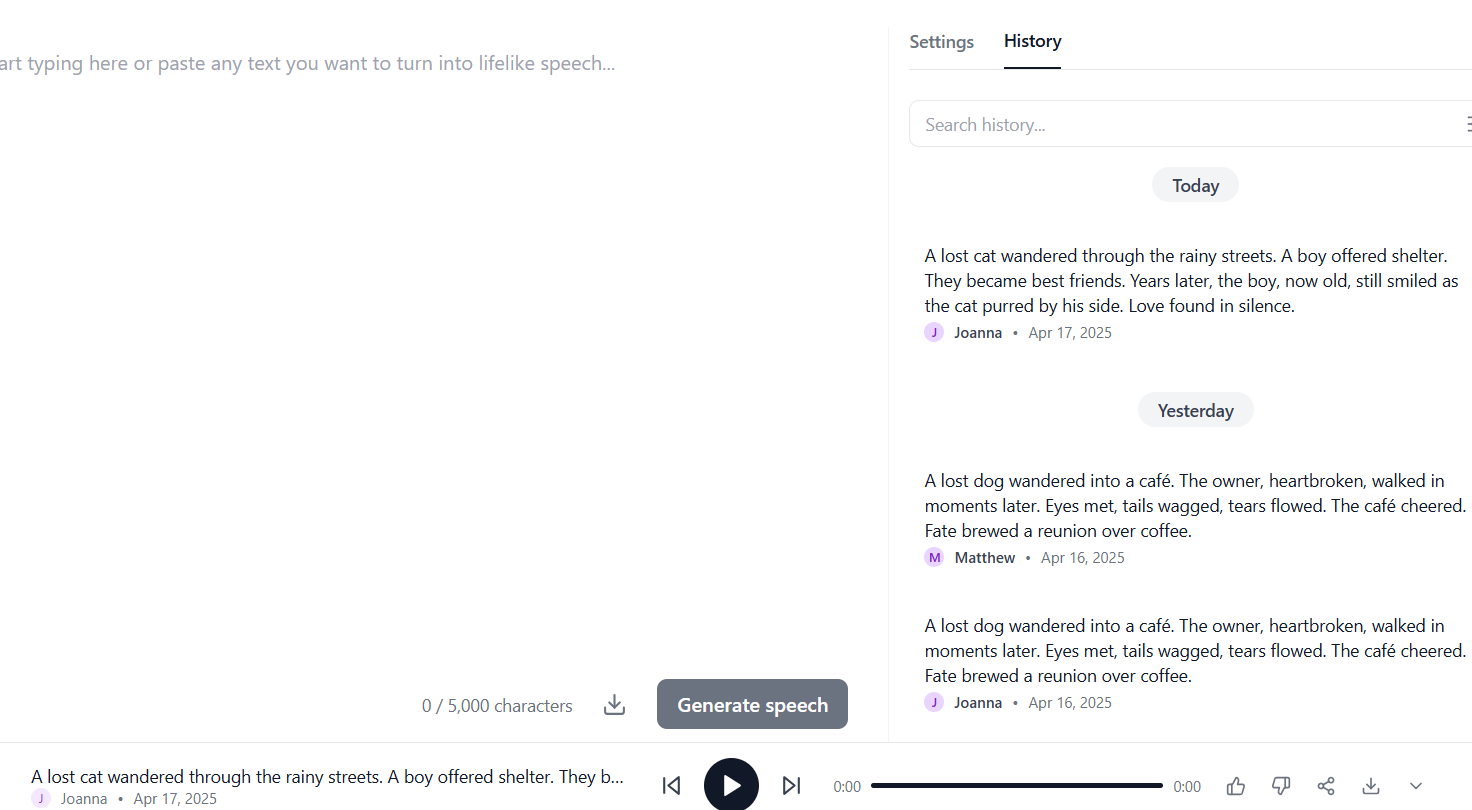Seek along the audio progress bar

point(1016,786)
